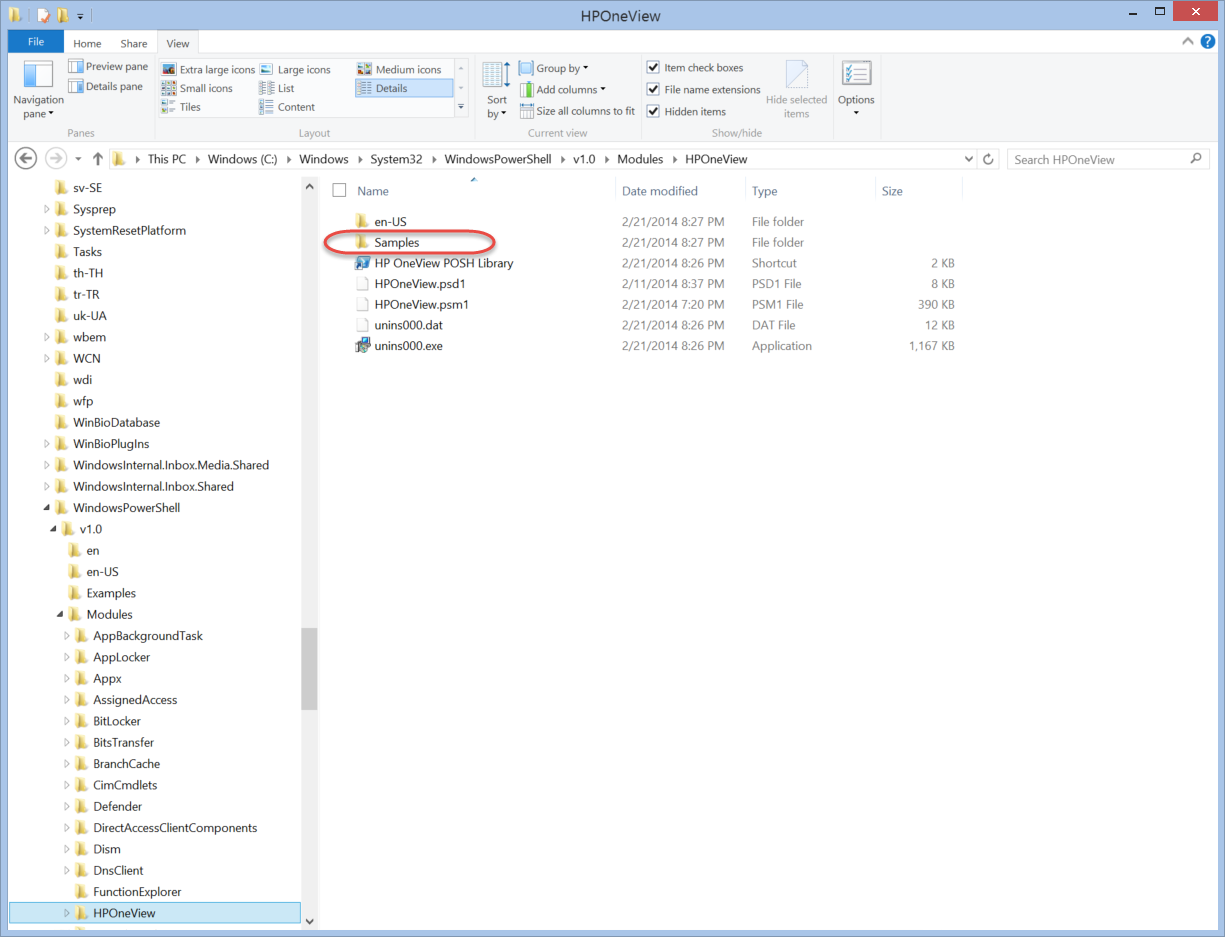Tick the select-all checkbox beside Name
The width and height of the screenshot is (1225, 937).
[339, 190]
